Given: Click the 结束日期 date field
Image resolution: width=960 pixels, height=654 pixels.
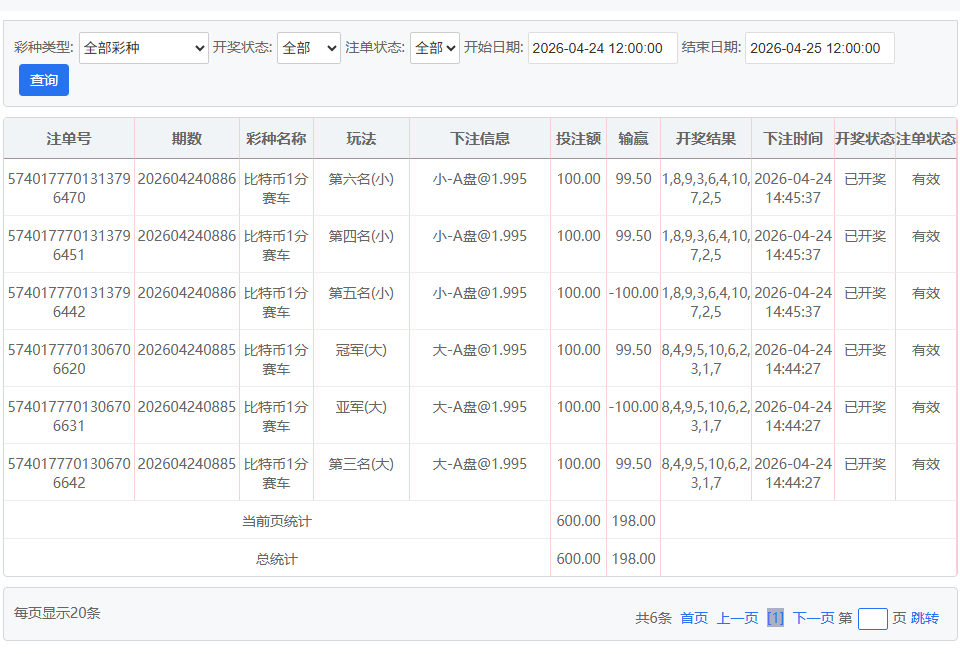Looking at the screenshot, I should 819,48.
